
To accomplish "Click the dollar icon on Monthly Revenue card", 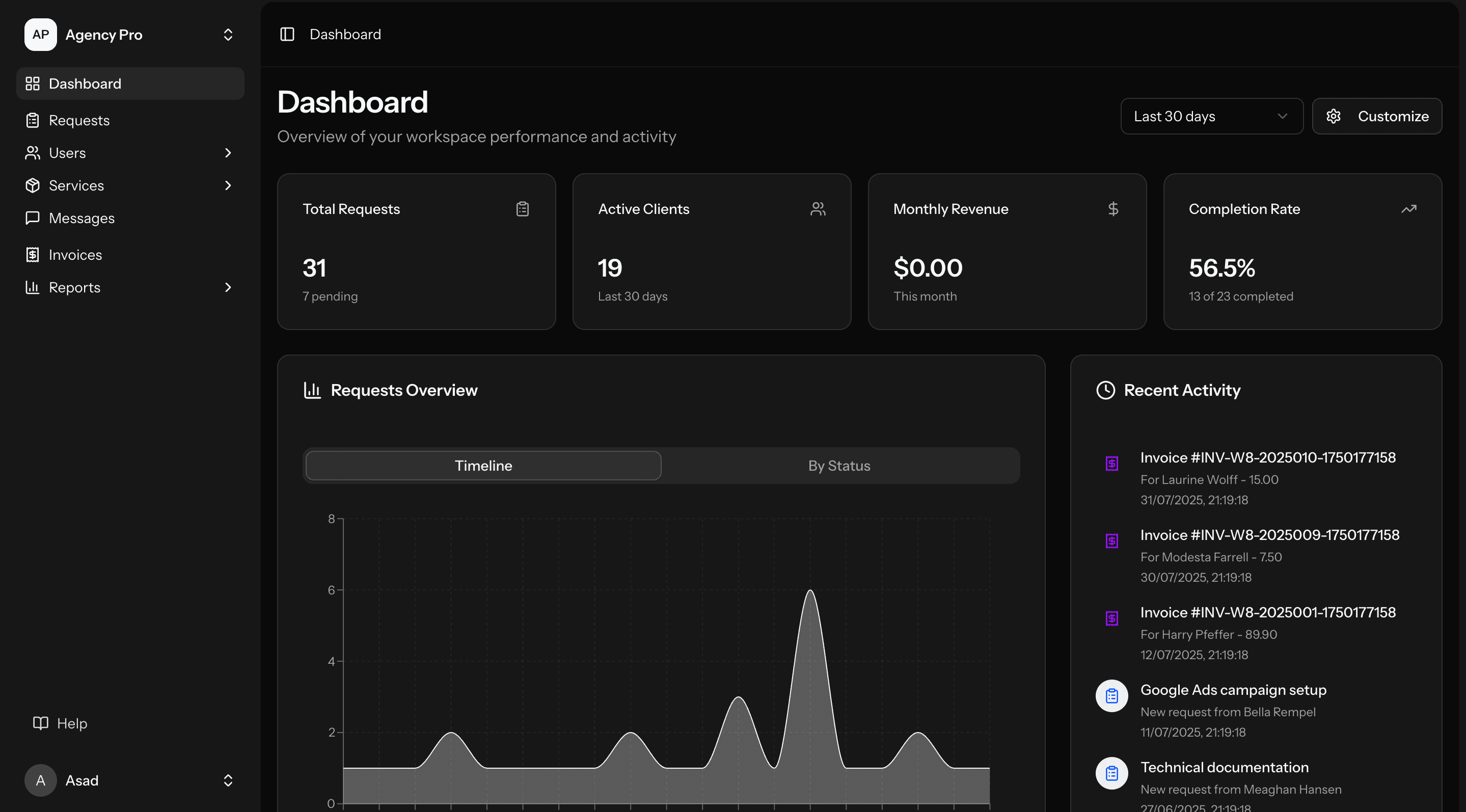I will [1113, 209].
